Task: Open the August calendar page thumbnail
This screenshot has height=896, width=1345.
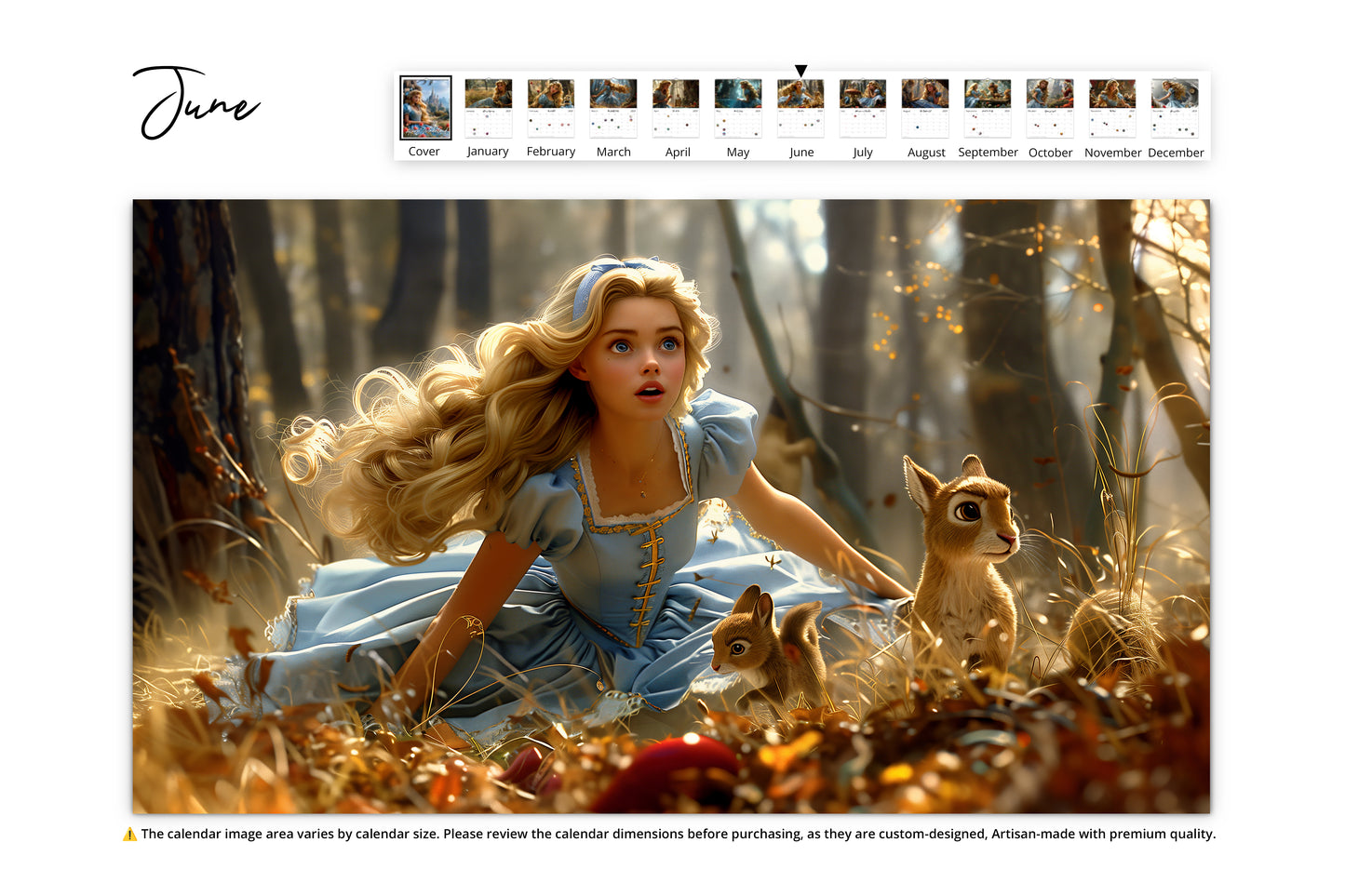Action: pyautogui.click(x=925, y=108)
